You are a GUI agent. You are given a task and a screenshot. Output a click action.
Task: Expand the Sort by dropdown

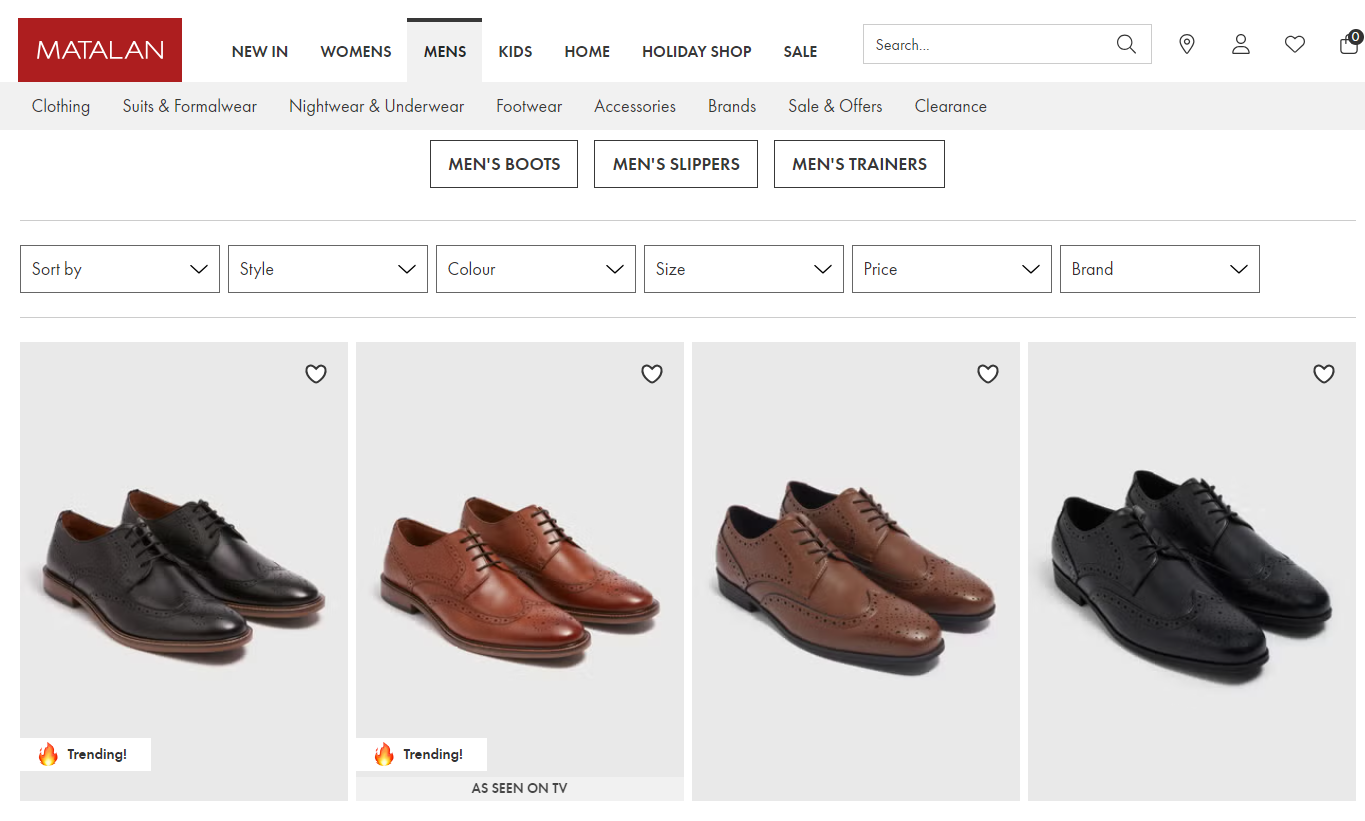point(120,269)
